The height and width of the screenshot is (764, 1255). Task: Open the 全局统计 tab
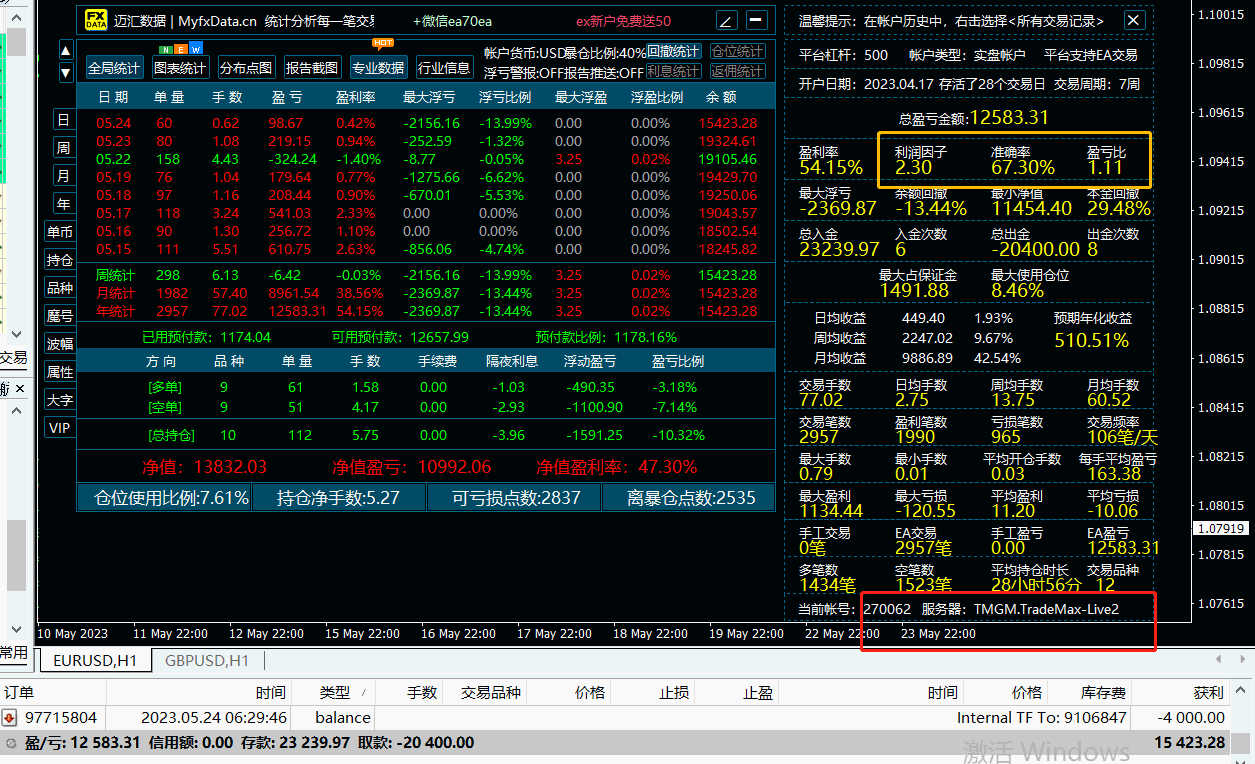(114, 68)
